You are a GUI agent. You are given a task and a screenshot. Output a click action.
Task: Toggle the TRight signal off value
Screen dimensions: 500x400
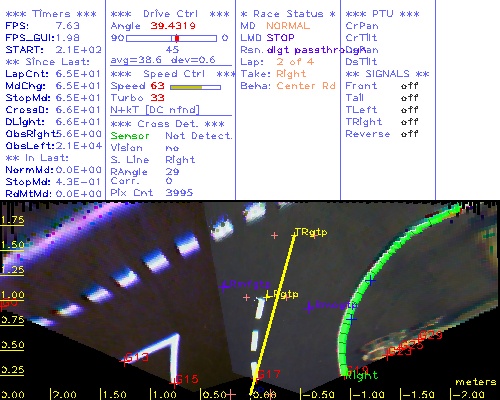(410, 122)
